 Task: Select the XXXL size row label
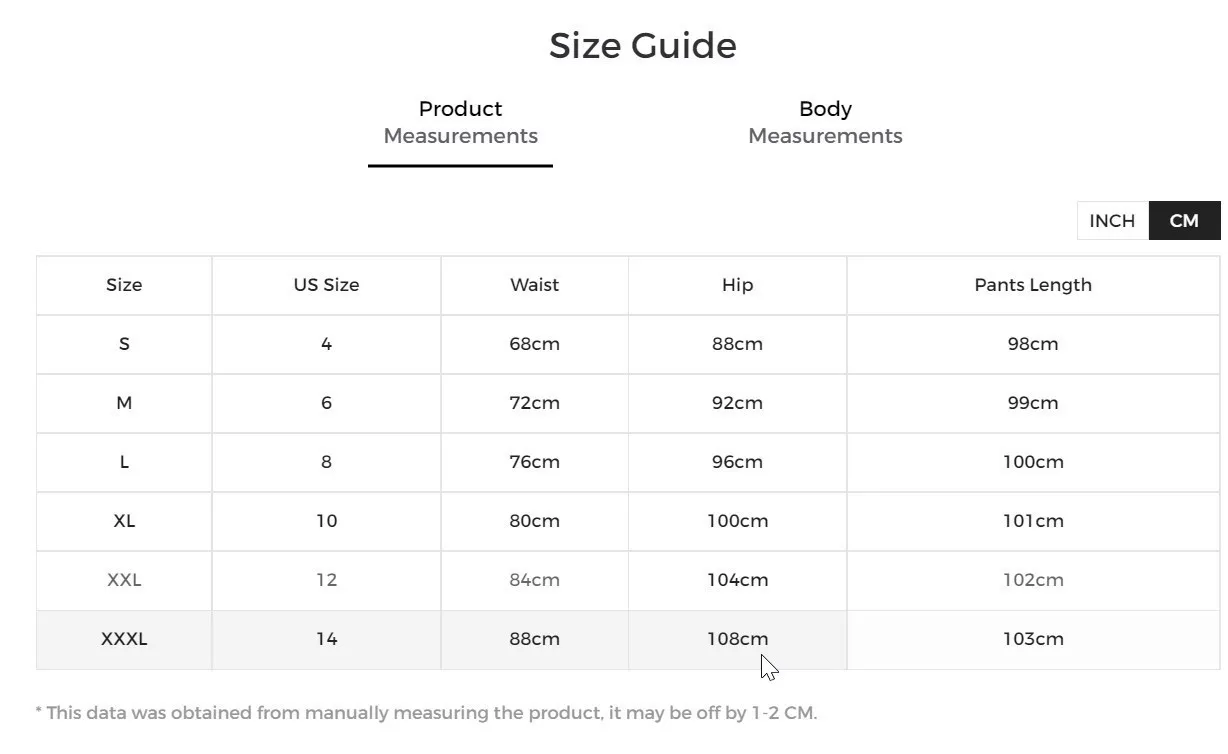click(124, 639)
